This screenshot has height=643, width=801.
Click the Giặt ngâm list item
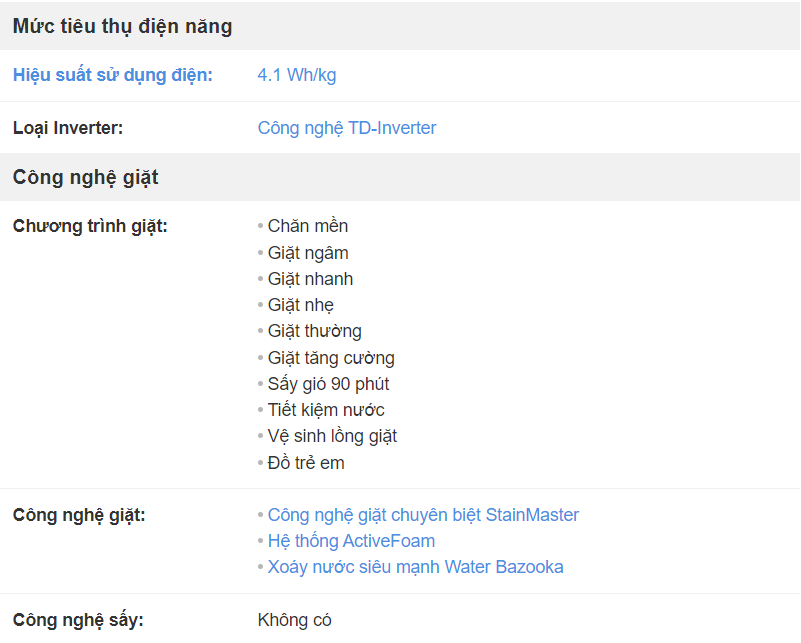[308, 253]
